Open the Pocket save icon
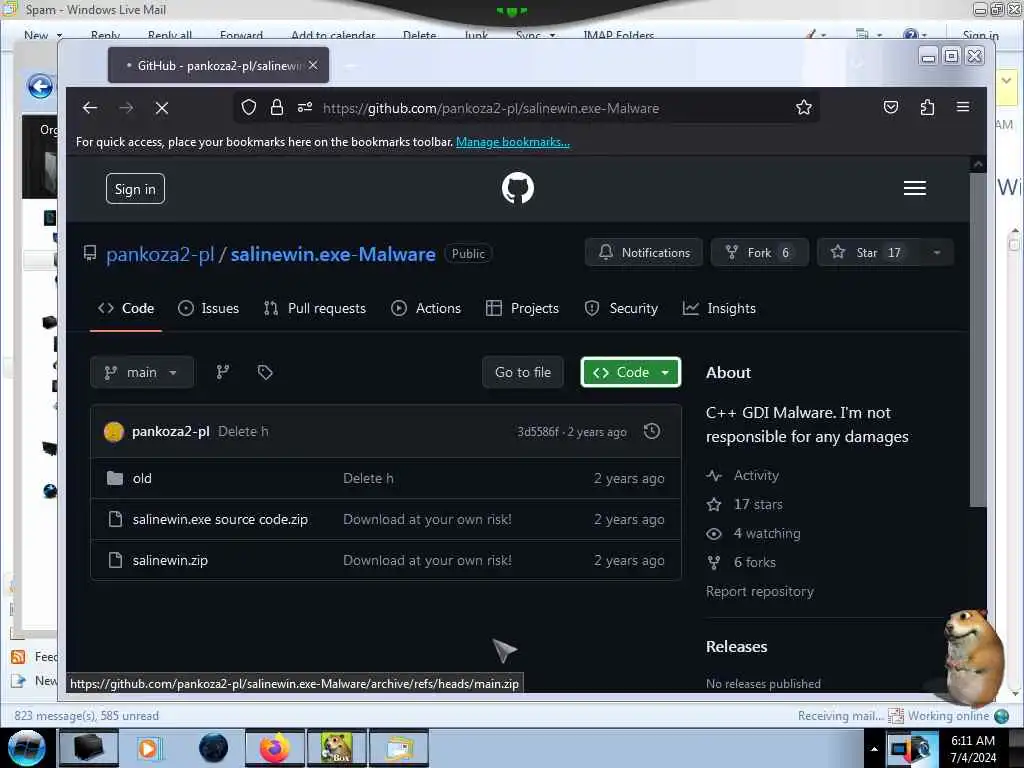1024x768 pixels. pyautogui.click(x=890, y=107)
